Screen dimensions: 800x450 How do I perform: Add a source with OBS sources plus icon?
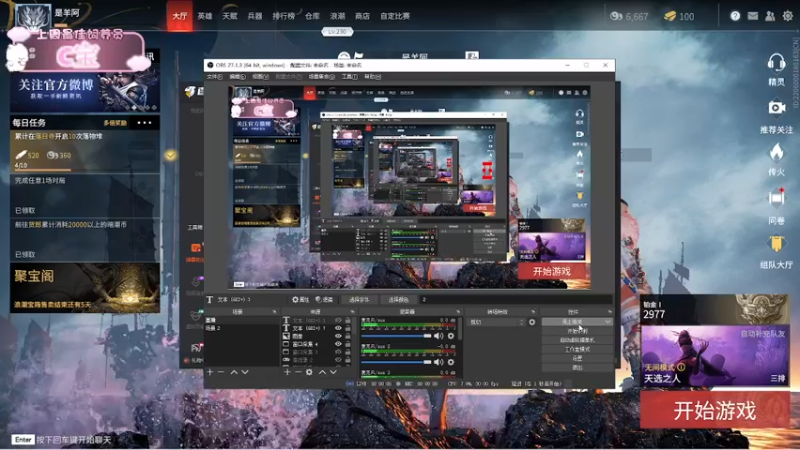(x=287, y=372)
